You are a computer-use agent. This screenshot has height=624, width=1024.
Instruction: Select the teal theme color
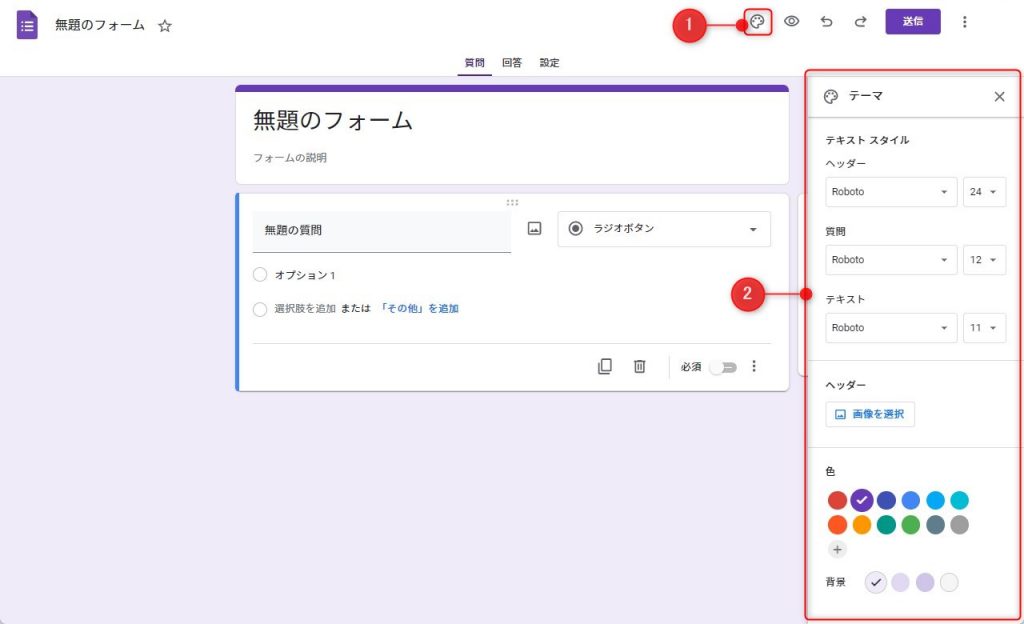coord(886,525)
